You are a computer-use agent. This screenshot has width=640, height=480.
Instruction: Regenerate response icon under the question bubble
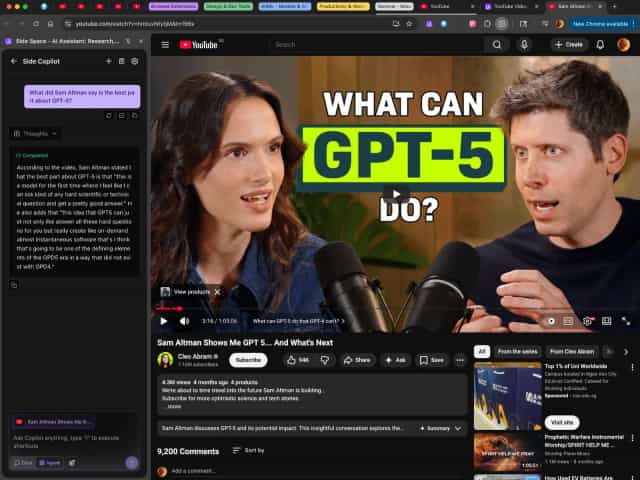[x=109, y=116]
